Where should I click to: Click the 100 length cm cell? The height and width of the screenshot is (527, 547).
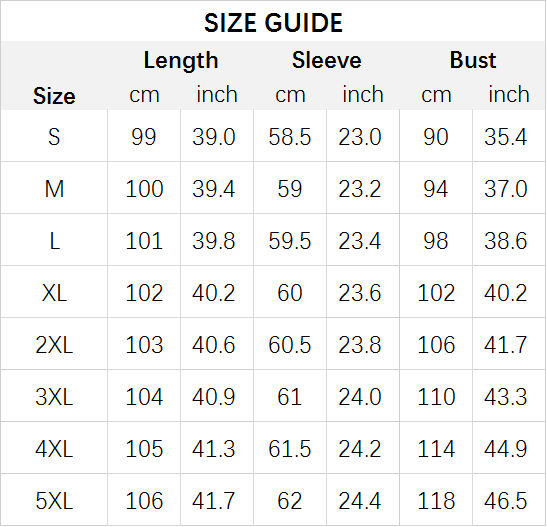[x=144, y=189]
